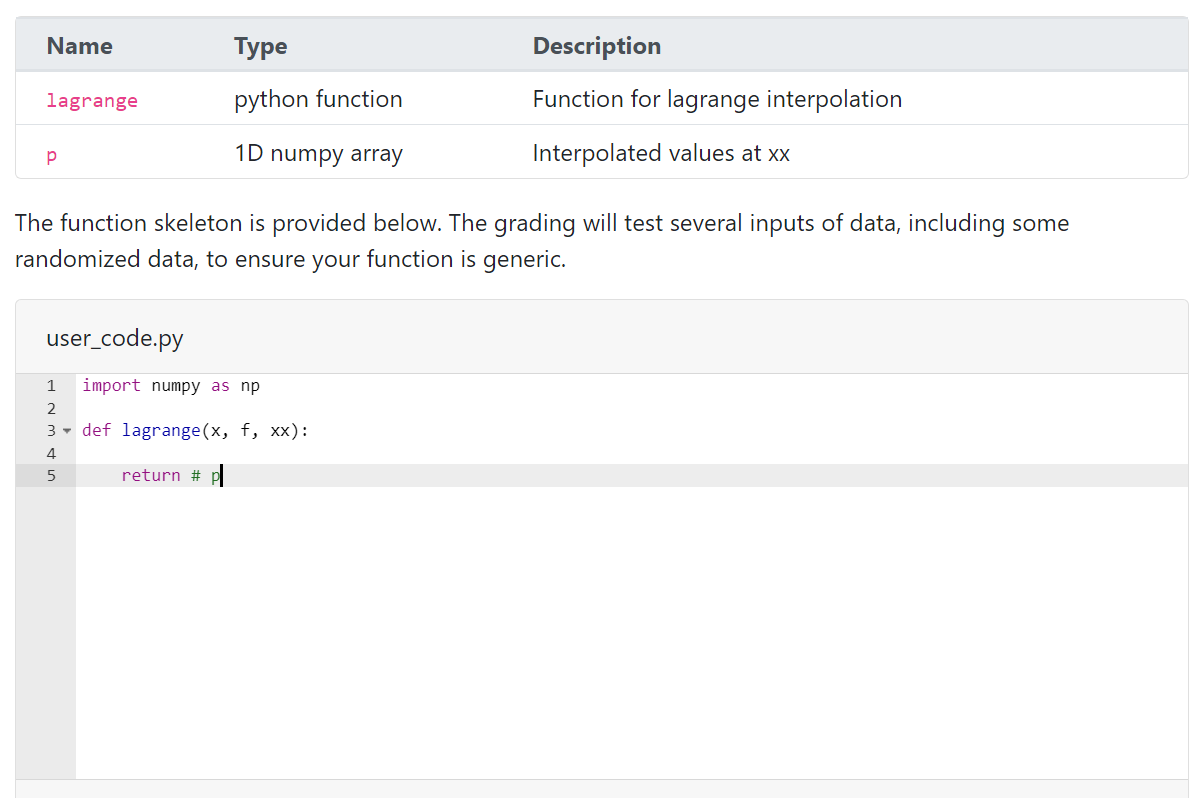
Task: Click the lagrange function name in the code
Action: 161,430
